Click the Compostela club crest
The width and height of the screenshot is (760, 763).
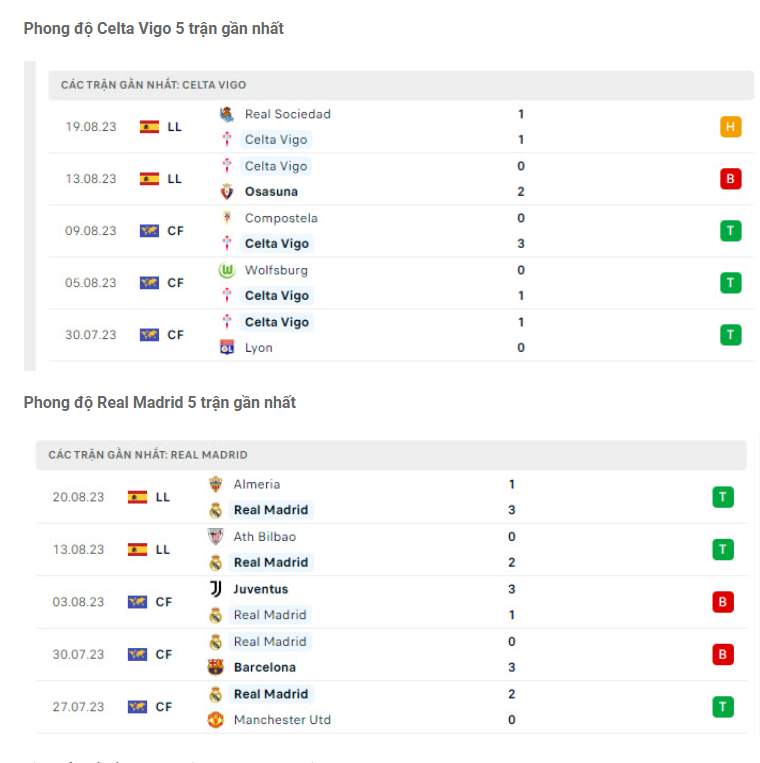(227, 218)
